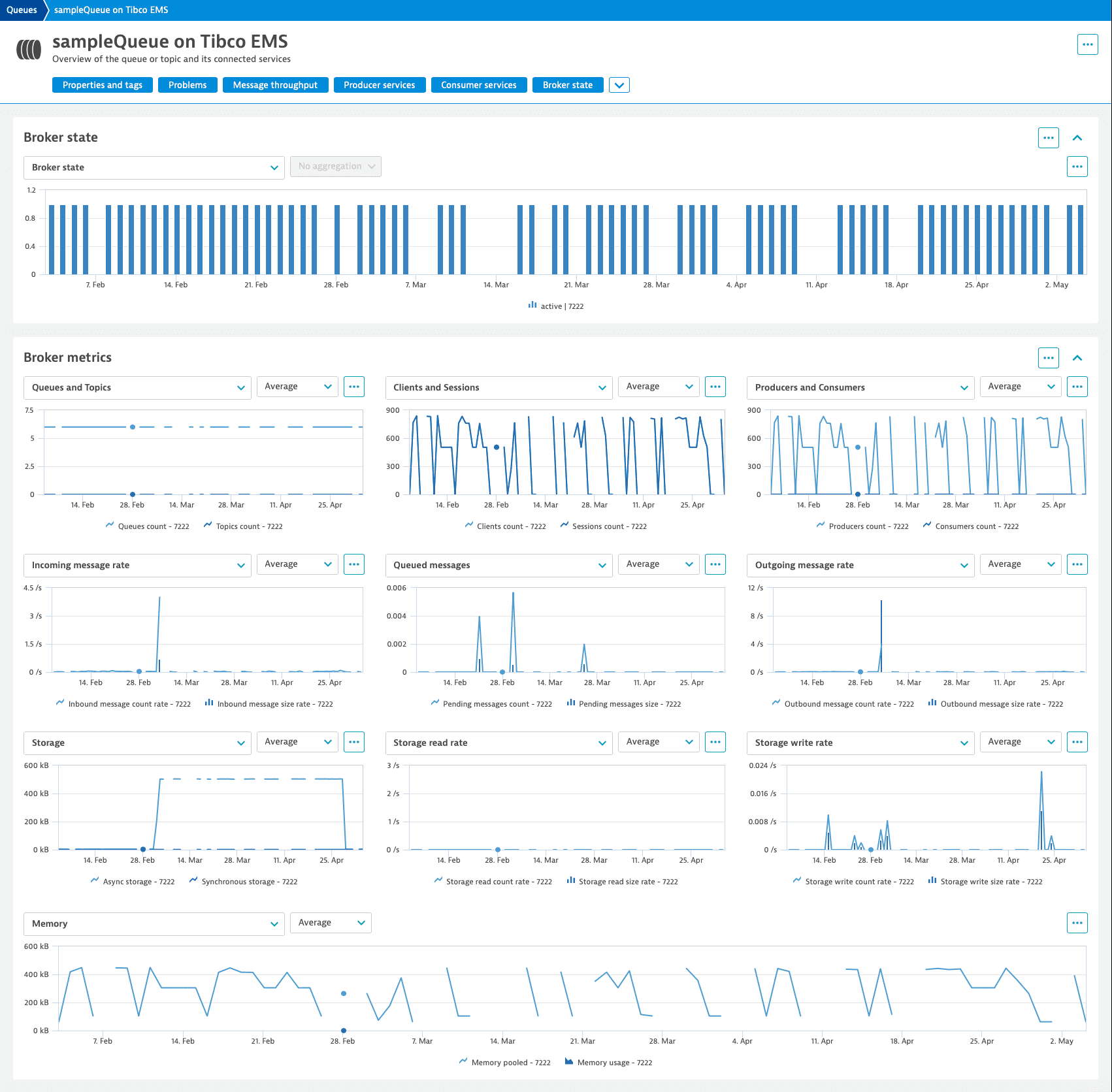Click the Storage chart plot area
The height and width of the screenshot is (1092, 1112).
coord(210,807)
